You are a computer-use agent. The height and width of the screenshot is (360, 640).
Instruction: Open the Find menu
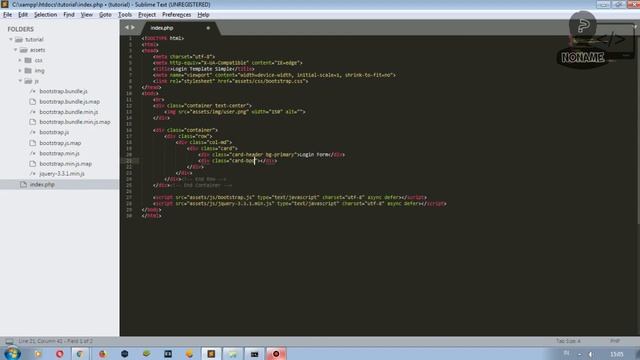(x=69, y=15)
